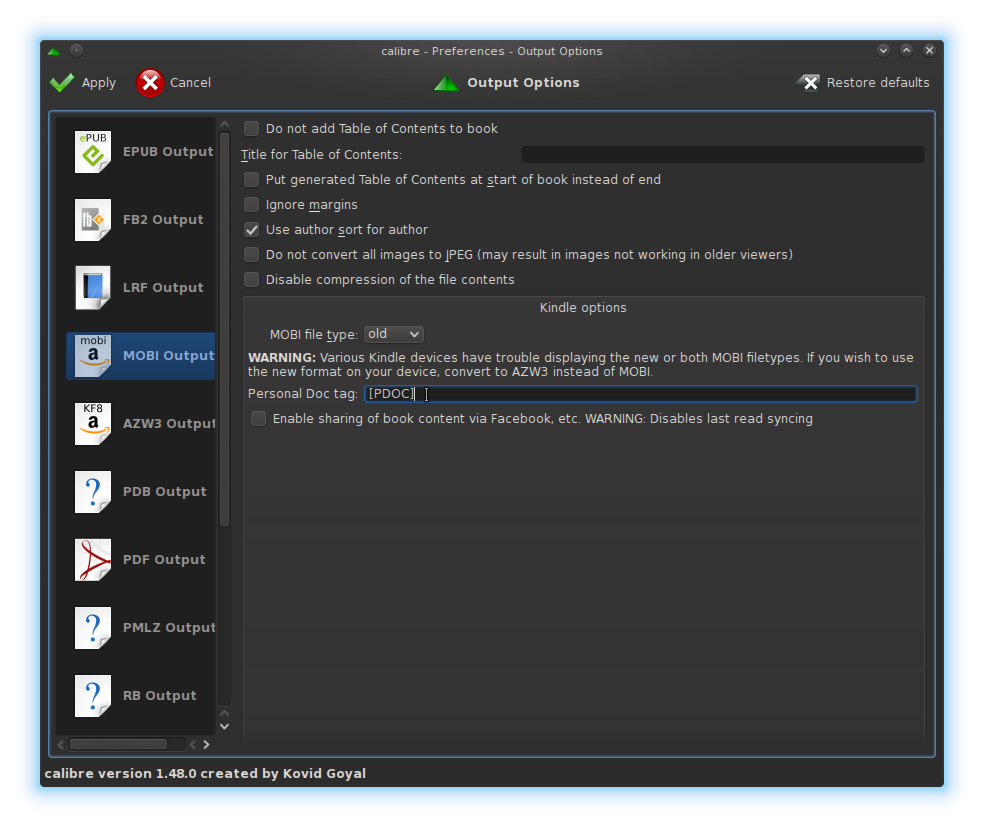Uncheck 'Use author sort for author'
The width and height of the screenshot is (984, 827).
[x=252, y=230]
